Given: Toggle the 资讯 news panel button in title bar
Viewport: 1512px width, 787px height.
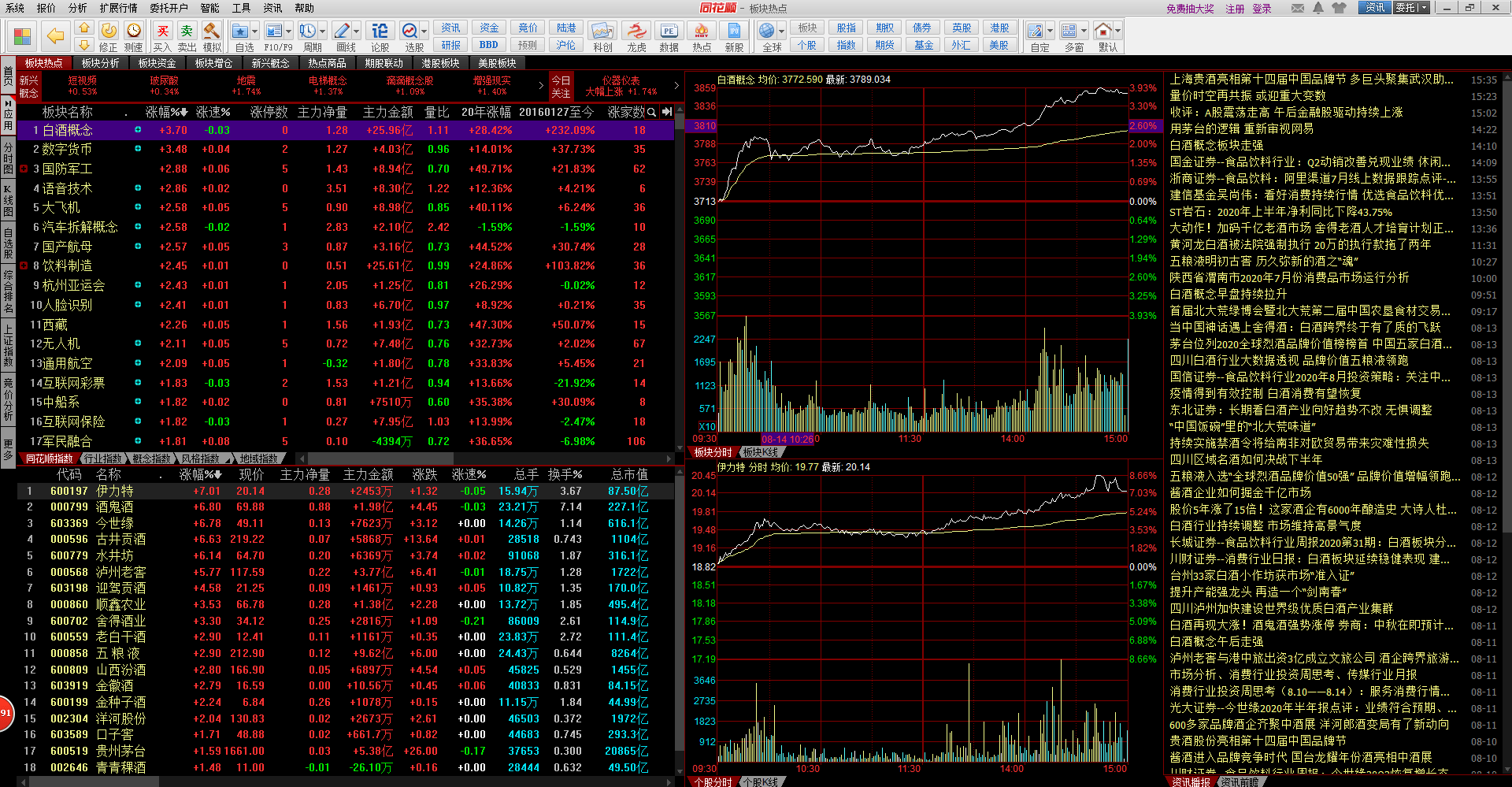Looking at the screenshot, I should 1375,8.
